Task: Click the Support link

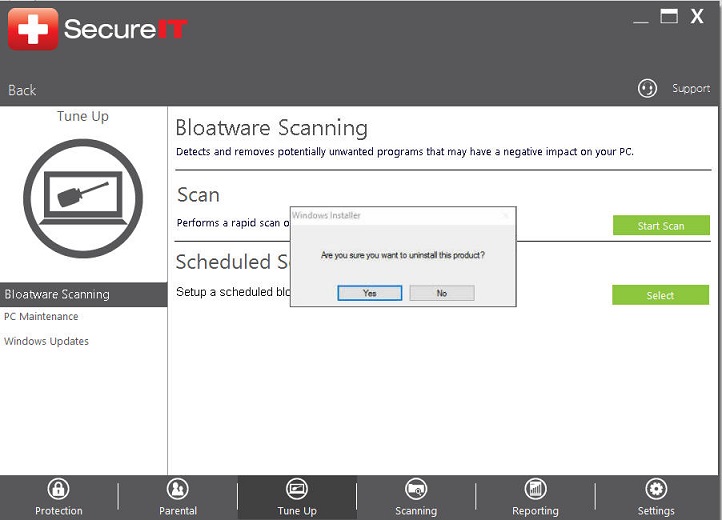Action: [691, 88]
